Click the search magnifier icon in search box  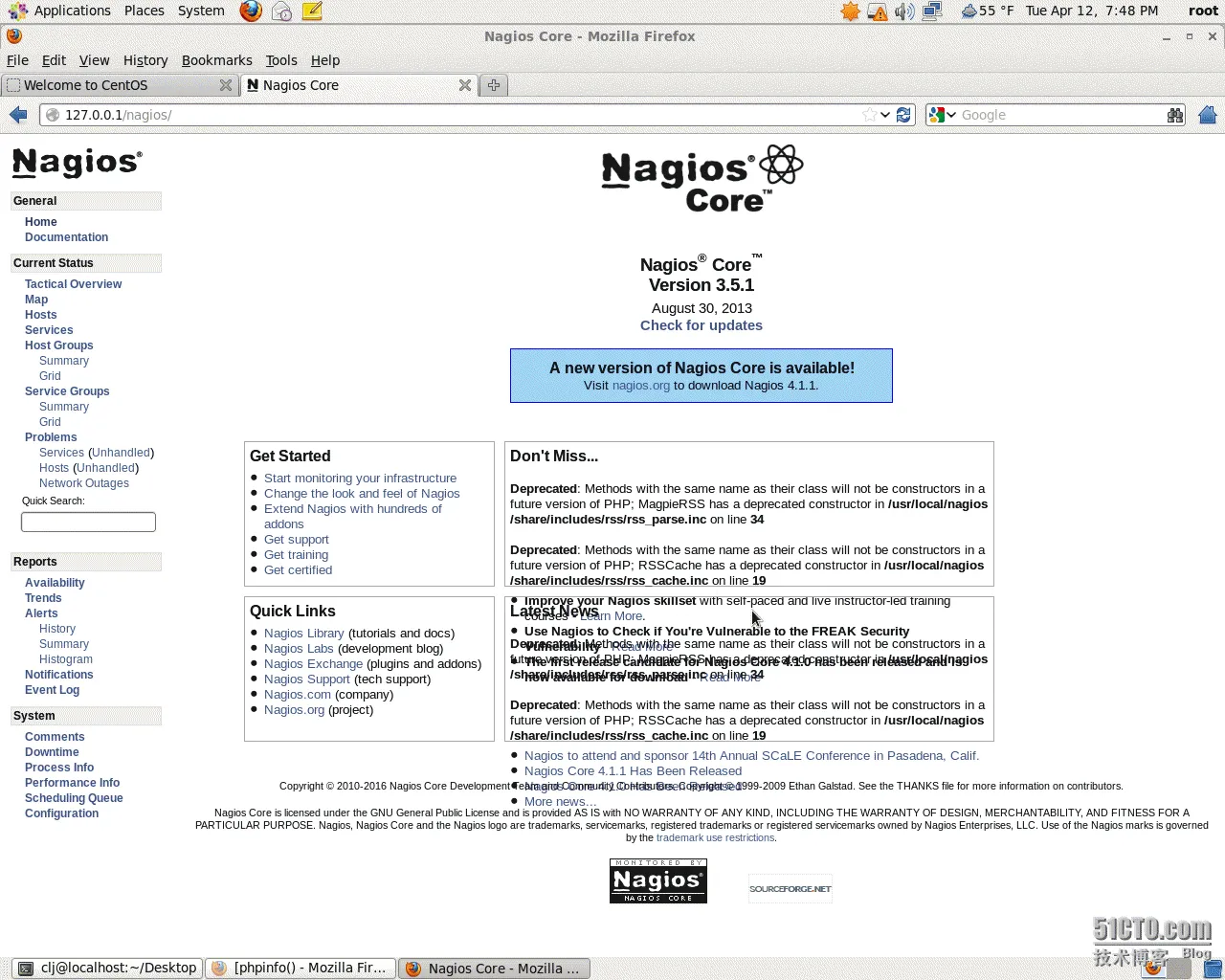click(x=1175, y=115)
